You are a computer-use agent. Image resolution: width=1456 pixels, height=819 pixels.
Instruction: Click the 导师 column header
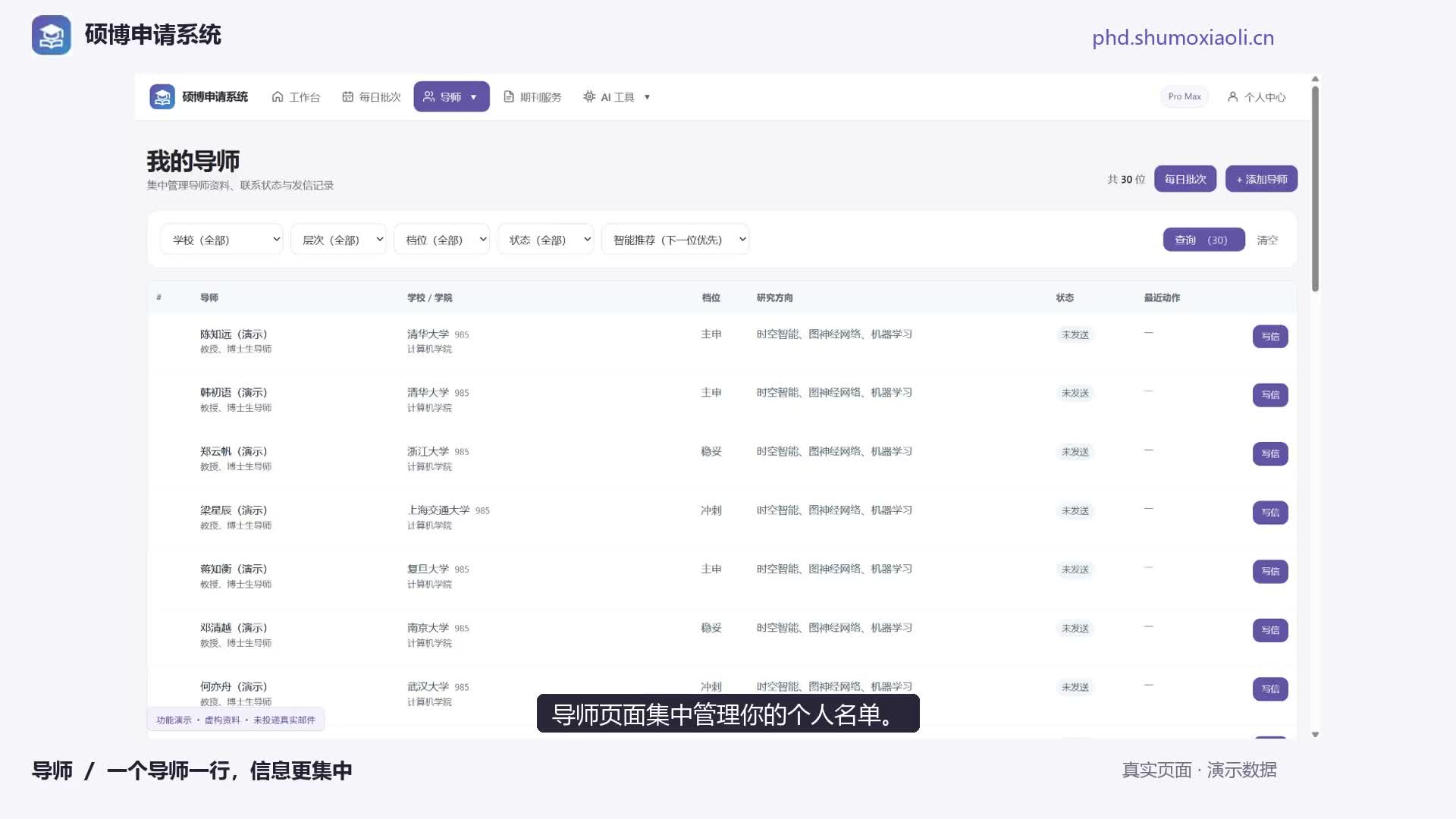tap(209, 297)
